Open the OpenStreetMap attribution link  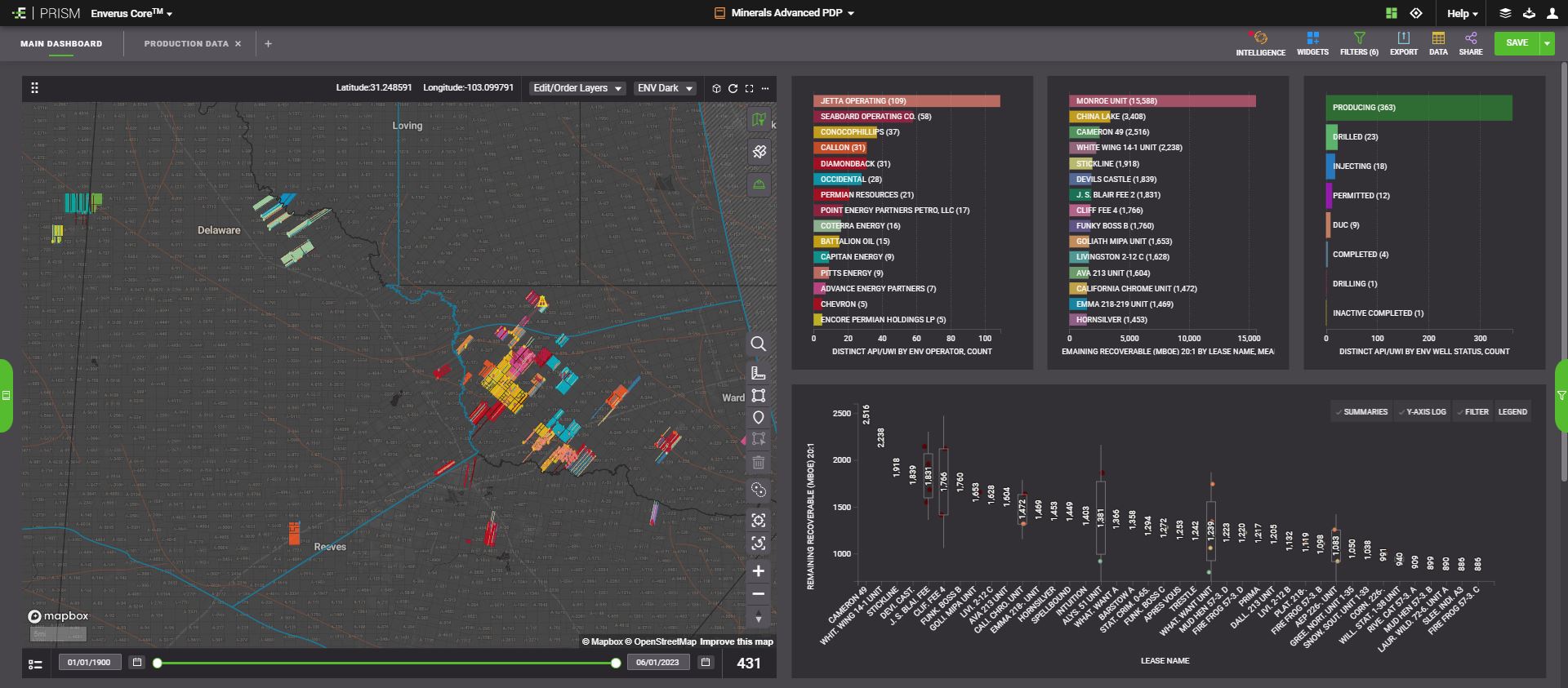[x=661, y=641]
